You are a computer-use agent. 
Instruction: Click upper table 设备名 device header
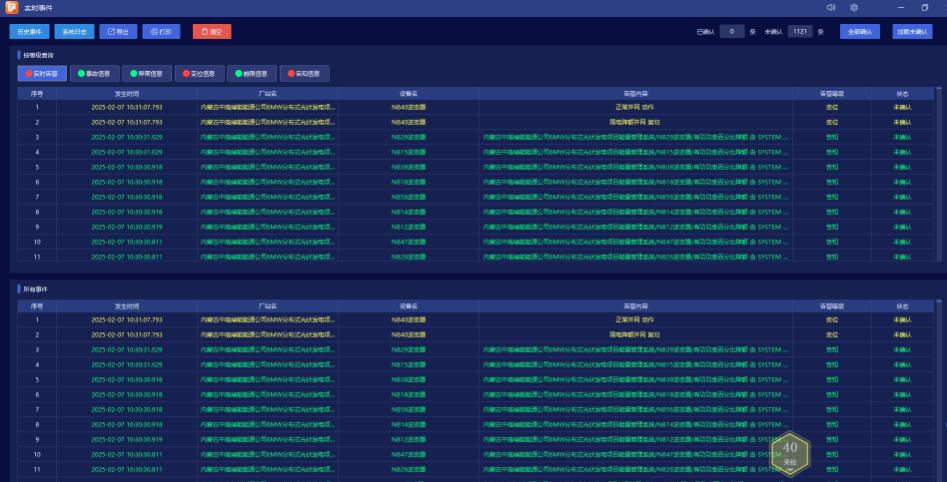[x=409, y=94]
